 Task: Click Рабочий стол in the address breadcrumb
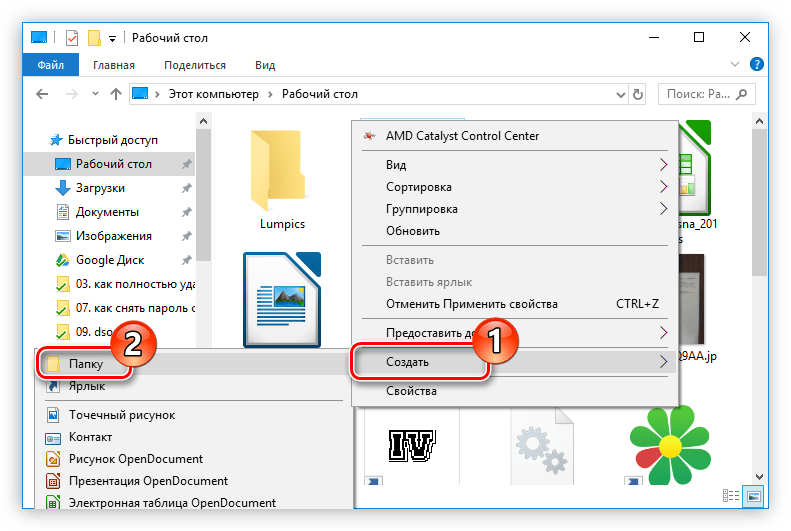[320, 94]
